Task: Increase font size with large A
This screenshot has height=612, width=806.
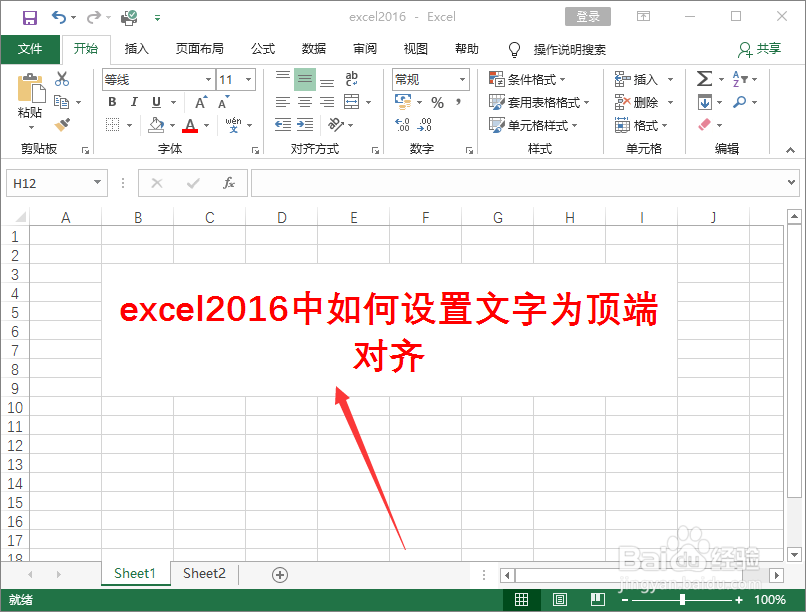Action: coord(201,102)
